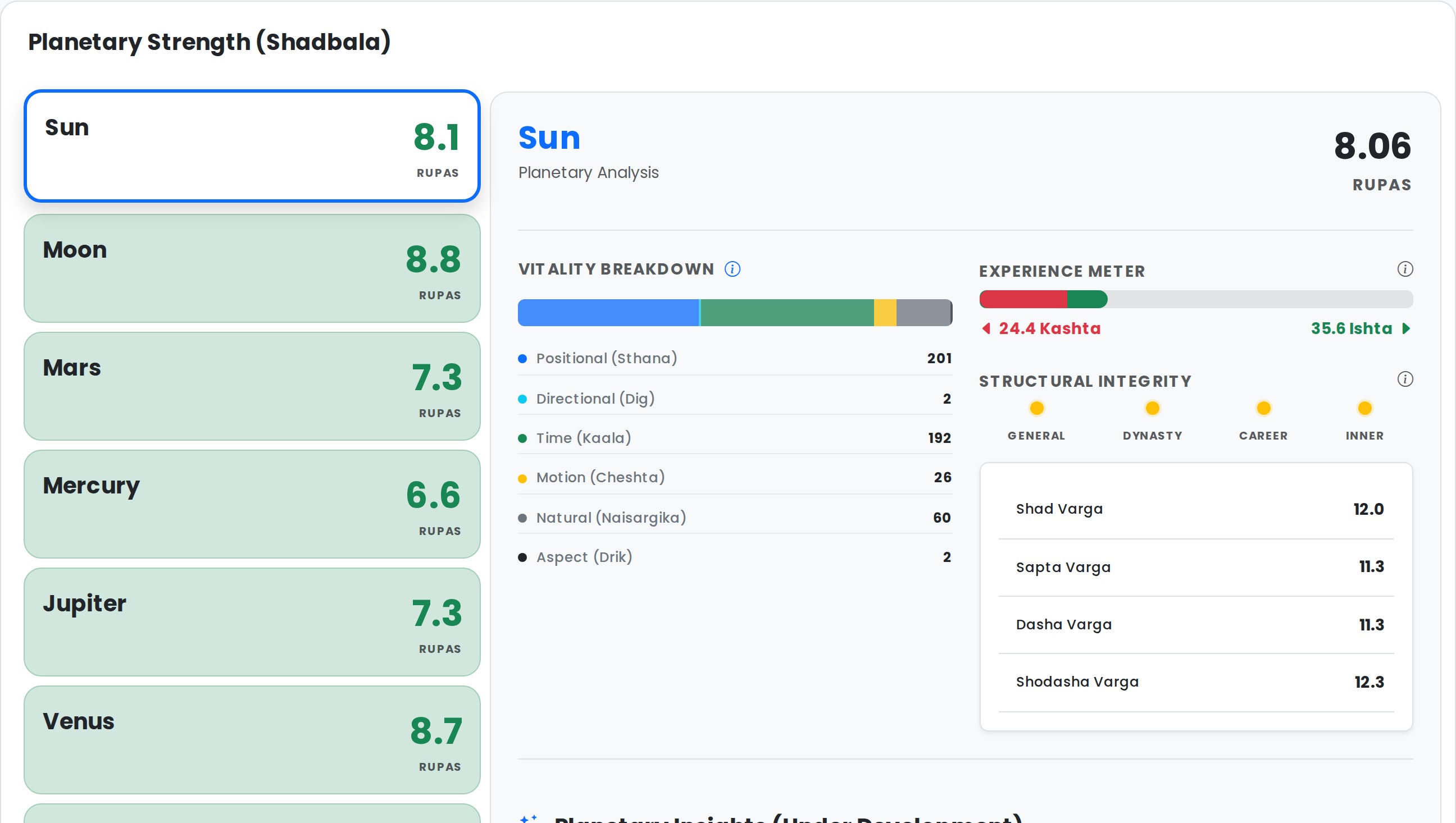Click the Career integrity yellow dot
Image resolution: width=1456 pixels, height=823 pixels.
click(x=1263, y=408)
